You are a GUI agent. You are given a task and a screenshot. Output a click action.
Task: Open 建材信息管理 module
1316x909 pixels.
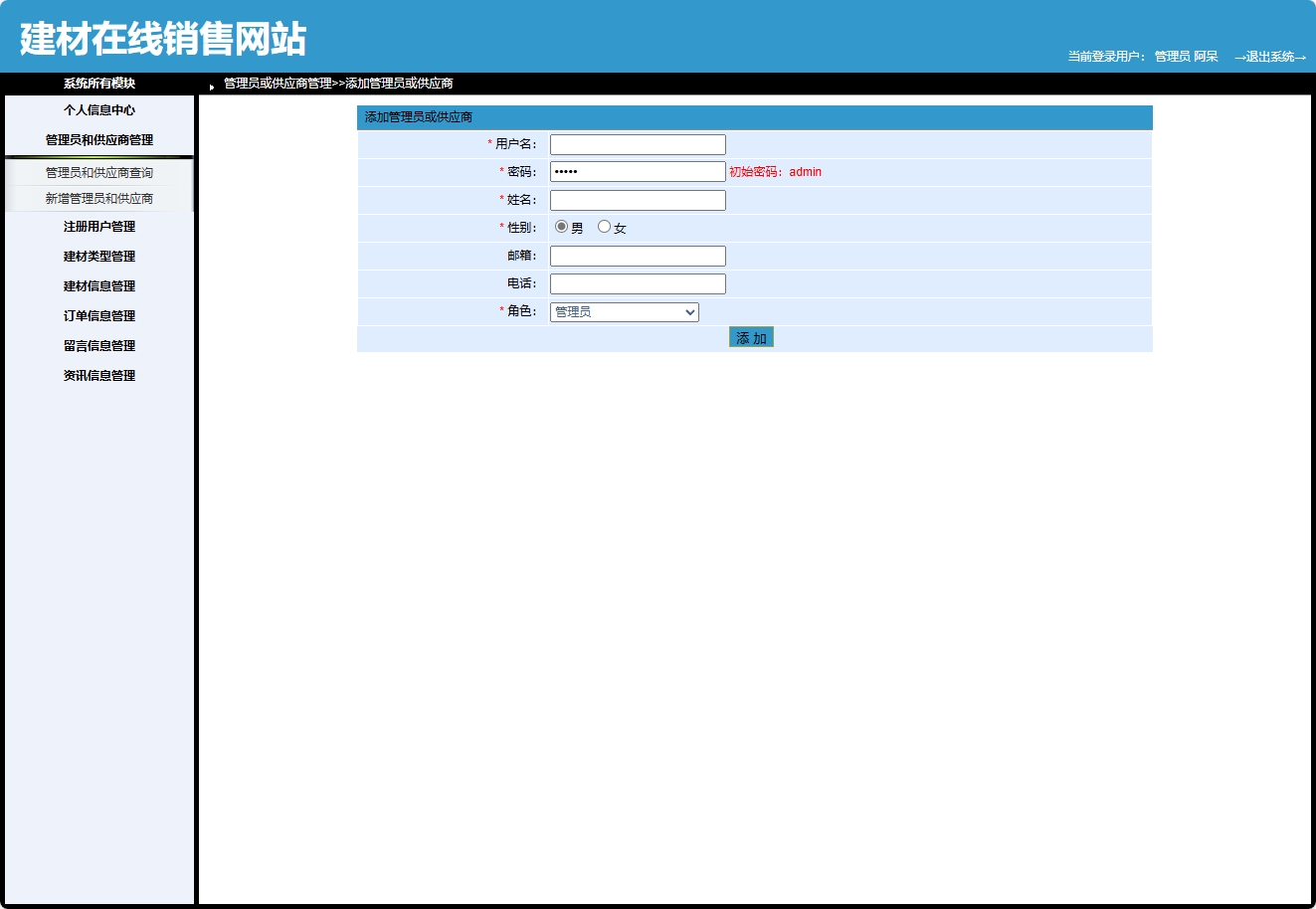click(x=97, y=285)
